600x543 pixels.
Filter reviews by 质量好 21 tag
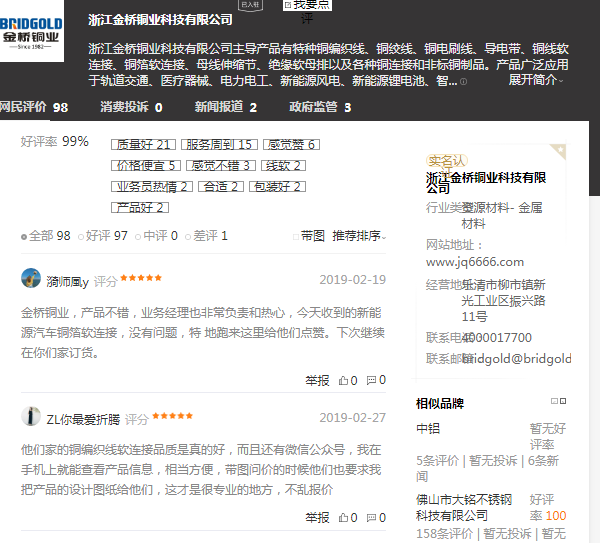pyautogui.click(x=143, y=145)
